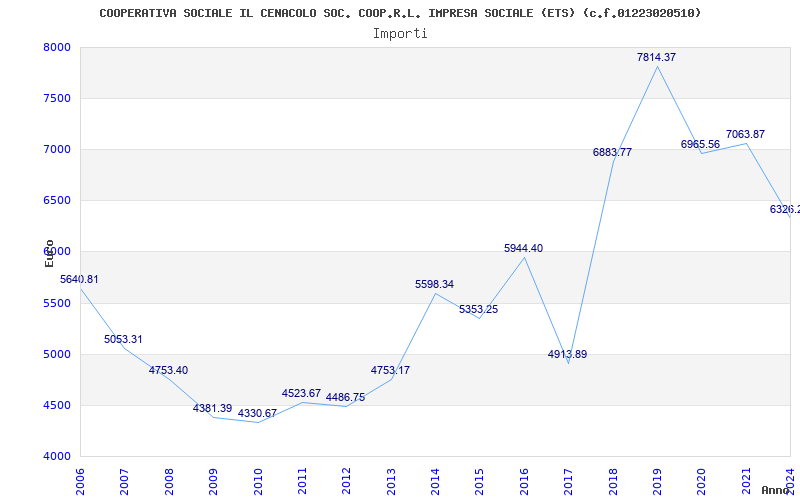Select the 6965.56 value label

(x=700, y=145)
